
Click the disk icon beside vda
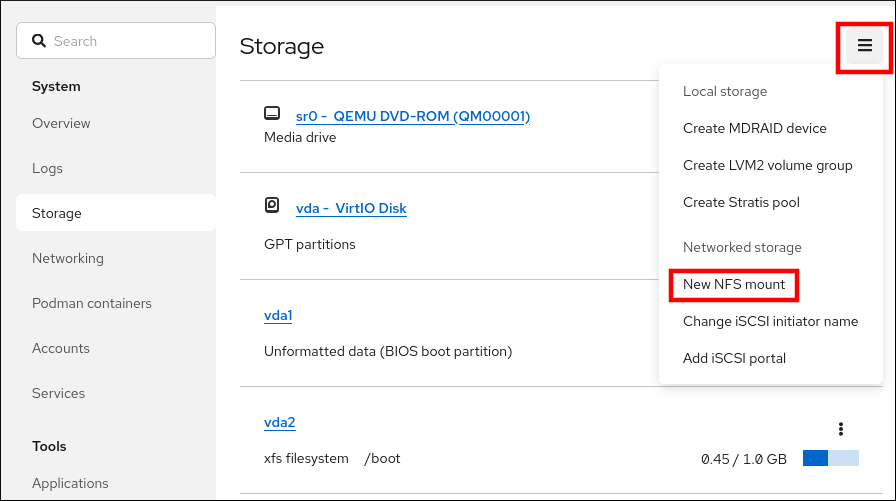coord(272,206)
